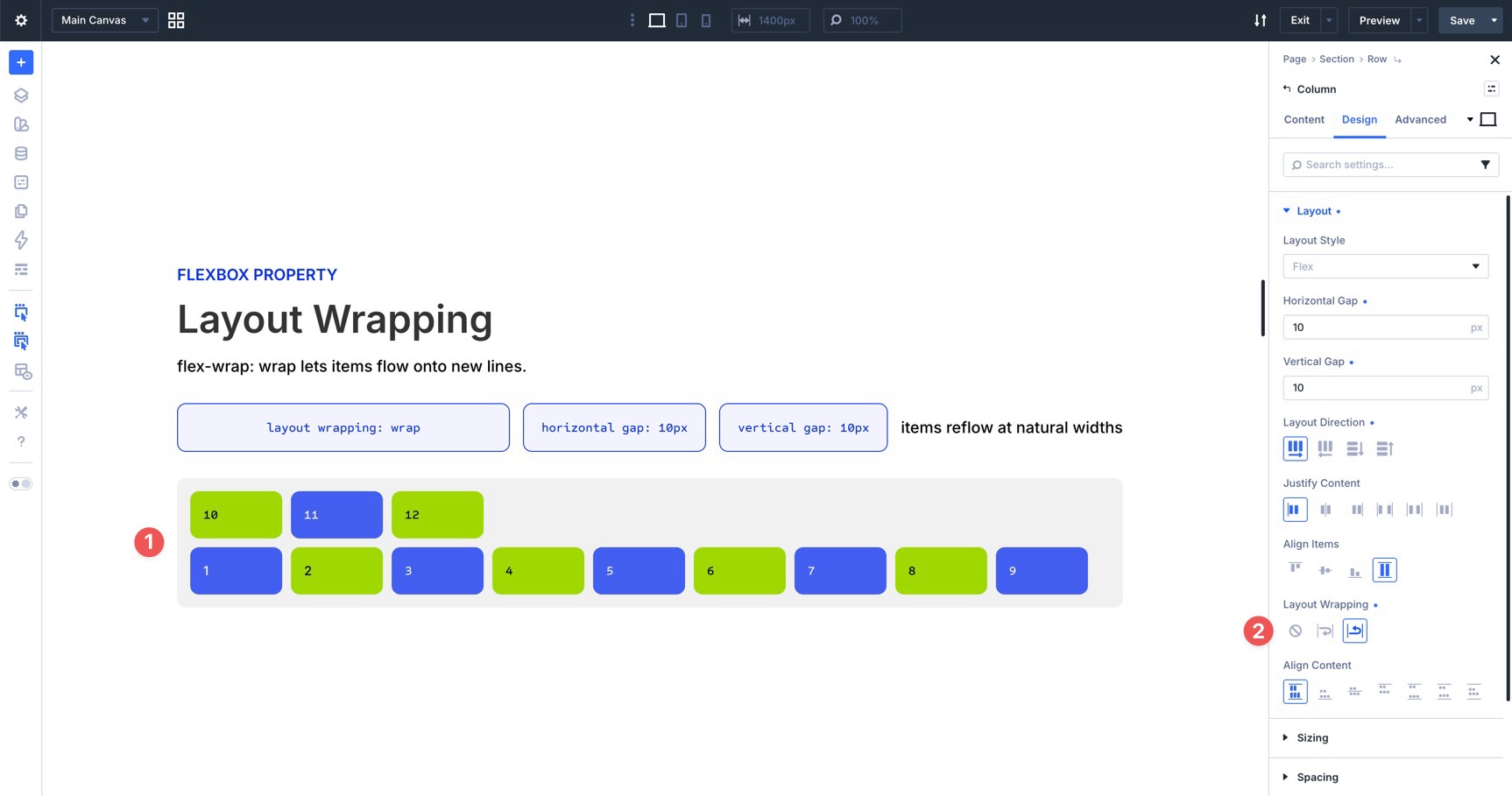Click the Save button
The image size is (1512, 796).
[1462, 20]
